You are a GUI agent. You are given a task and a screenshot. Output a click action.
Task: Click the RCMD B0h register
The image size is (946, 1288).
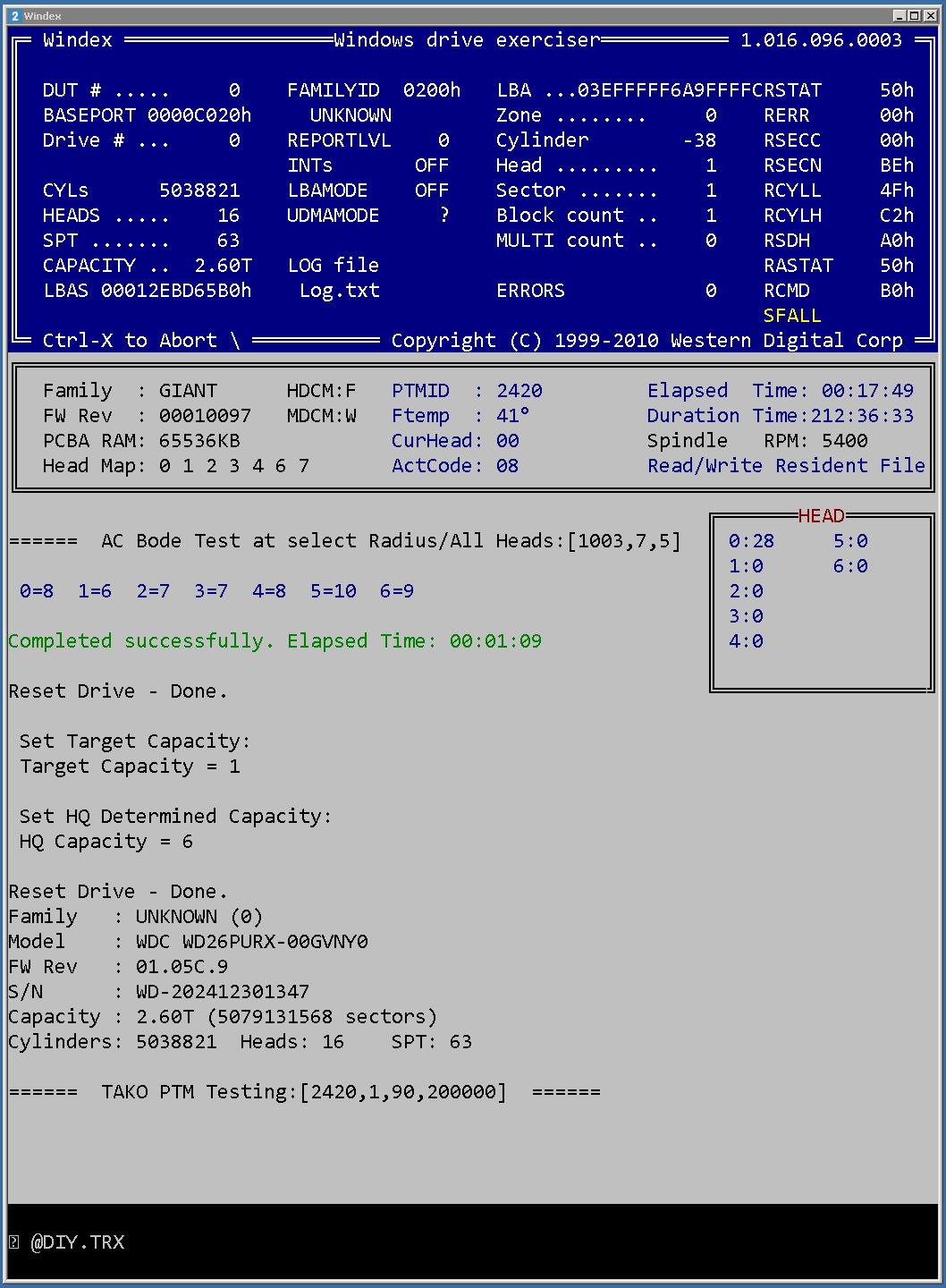pyautogui.click(x=839, y=291)
